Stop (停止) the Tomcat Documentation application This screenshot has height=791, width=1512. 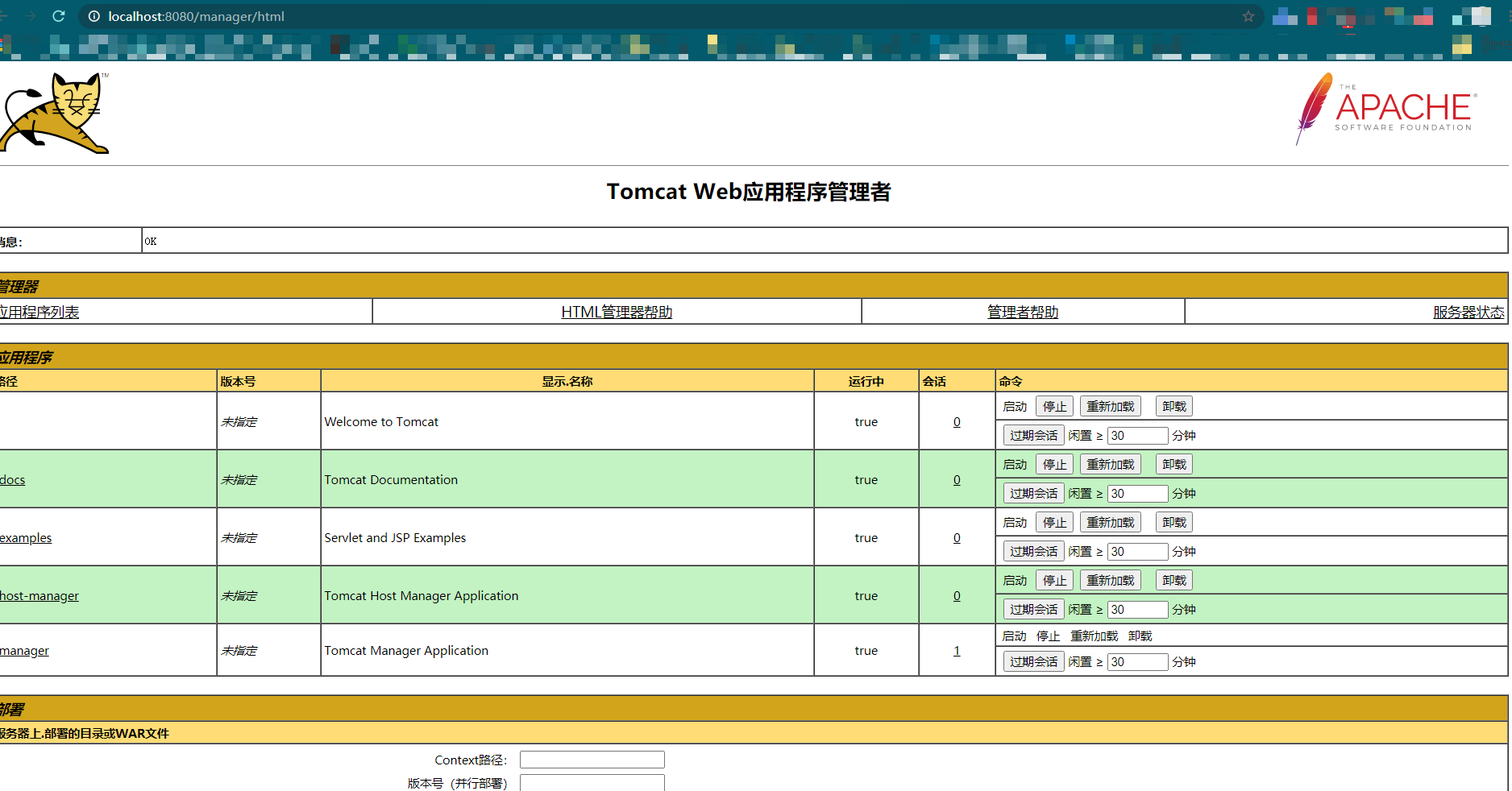pyautogui.click(x=1054, y=465)
